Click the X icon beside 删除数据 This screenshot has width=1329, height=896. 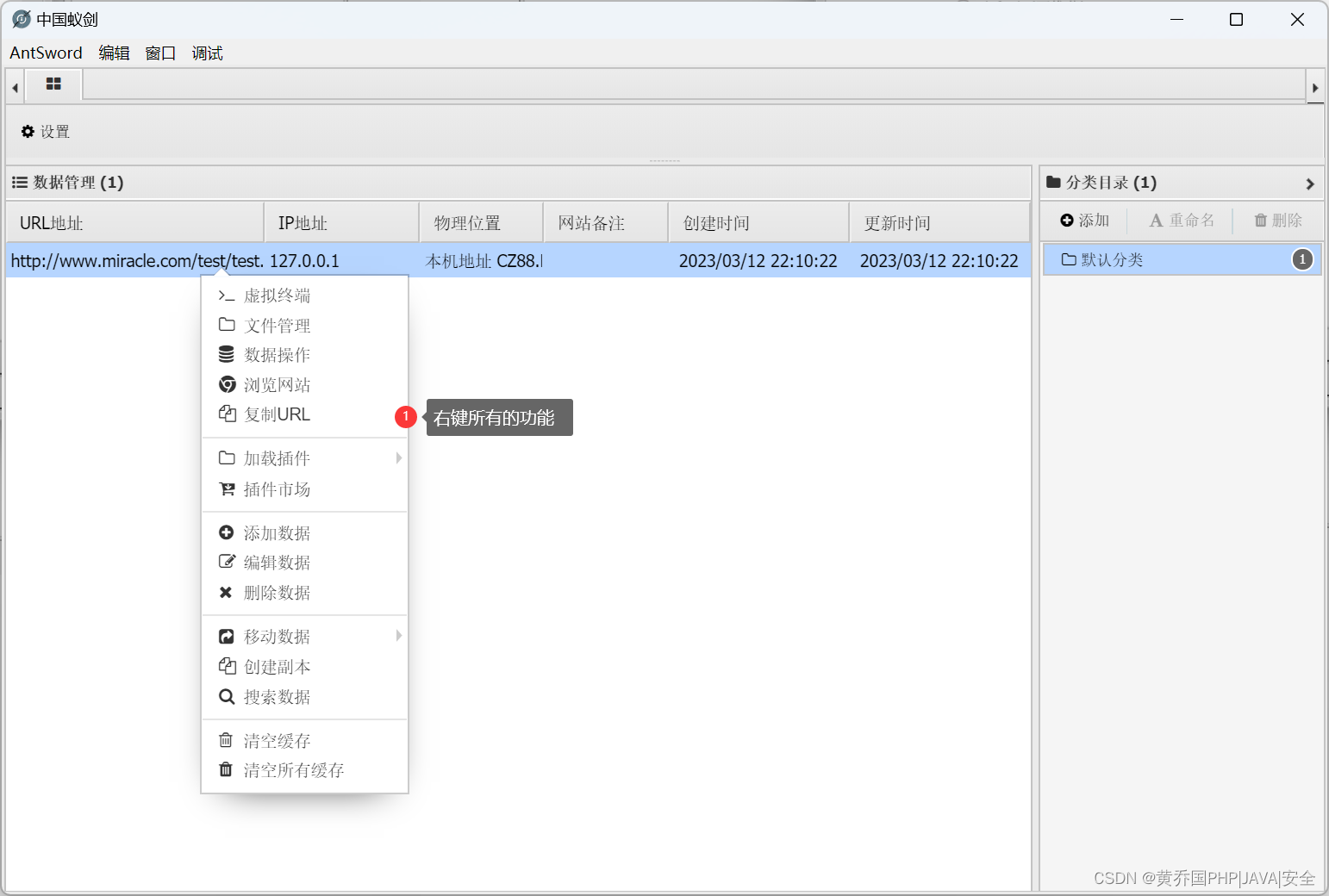tap(226, 592)
